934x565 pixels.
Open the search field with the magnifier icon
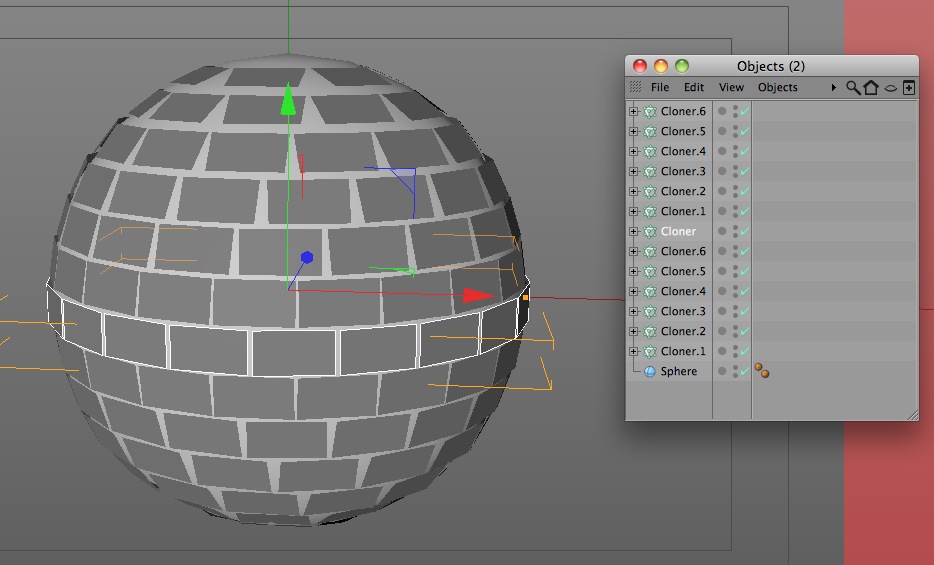coord(853,88)
